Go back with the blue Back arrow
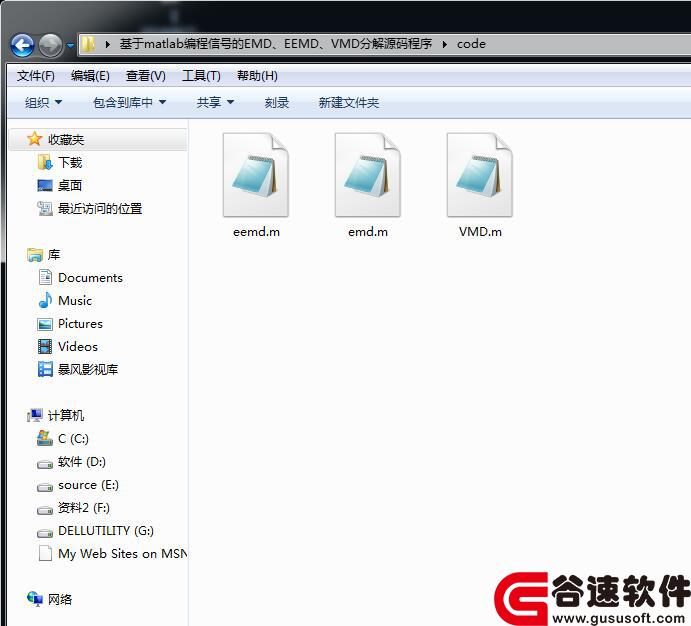691x626 pixels. pyautogui.click(x=22, y=45)
